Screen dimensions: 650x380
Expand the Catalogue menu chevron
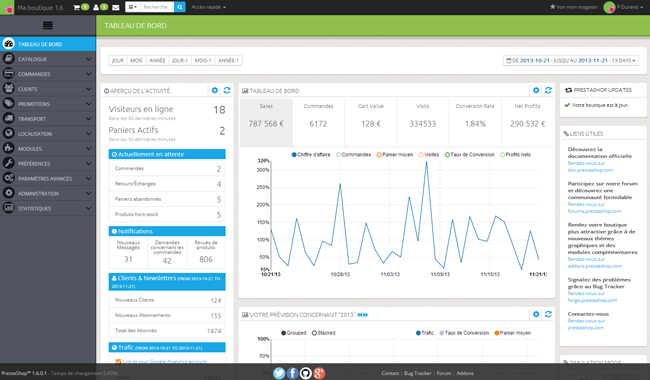tap(88, 59)
